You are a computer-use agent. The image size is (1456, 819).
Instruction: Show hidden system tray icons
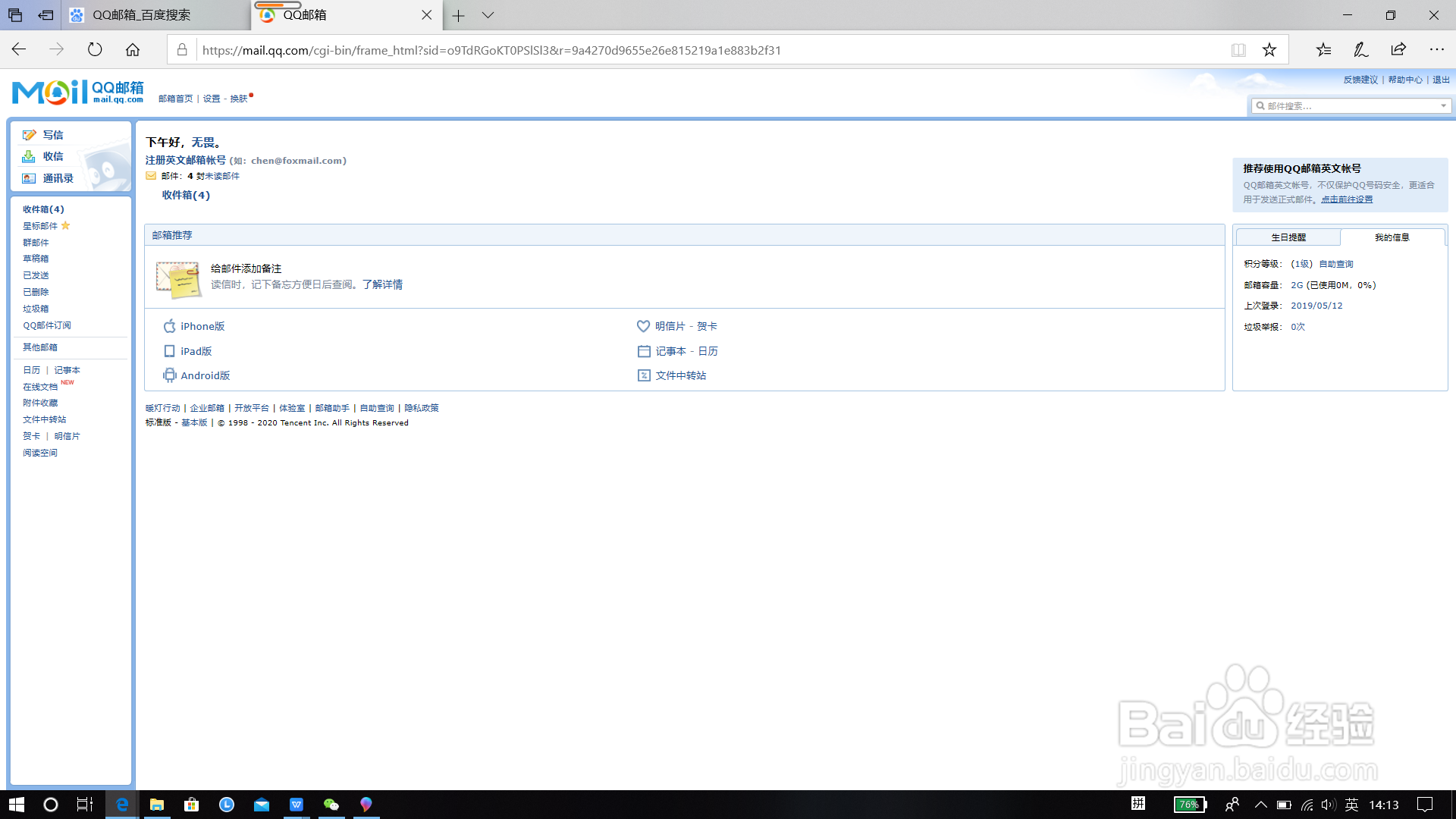pyautogui.click(x=1260, y=805)
